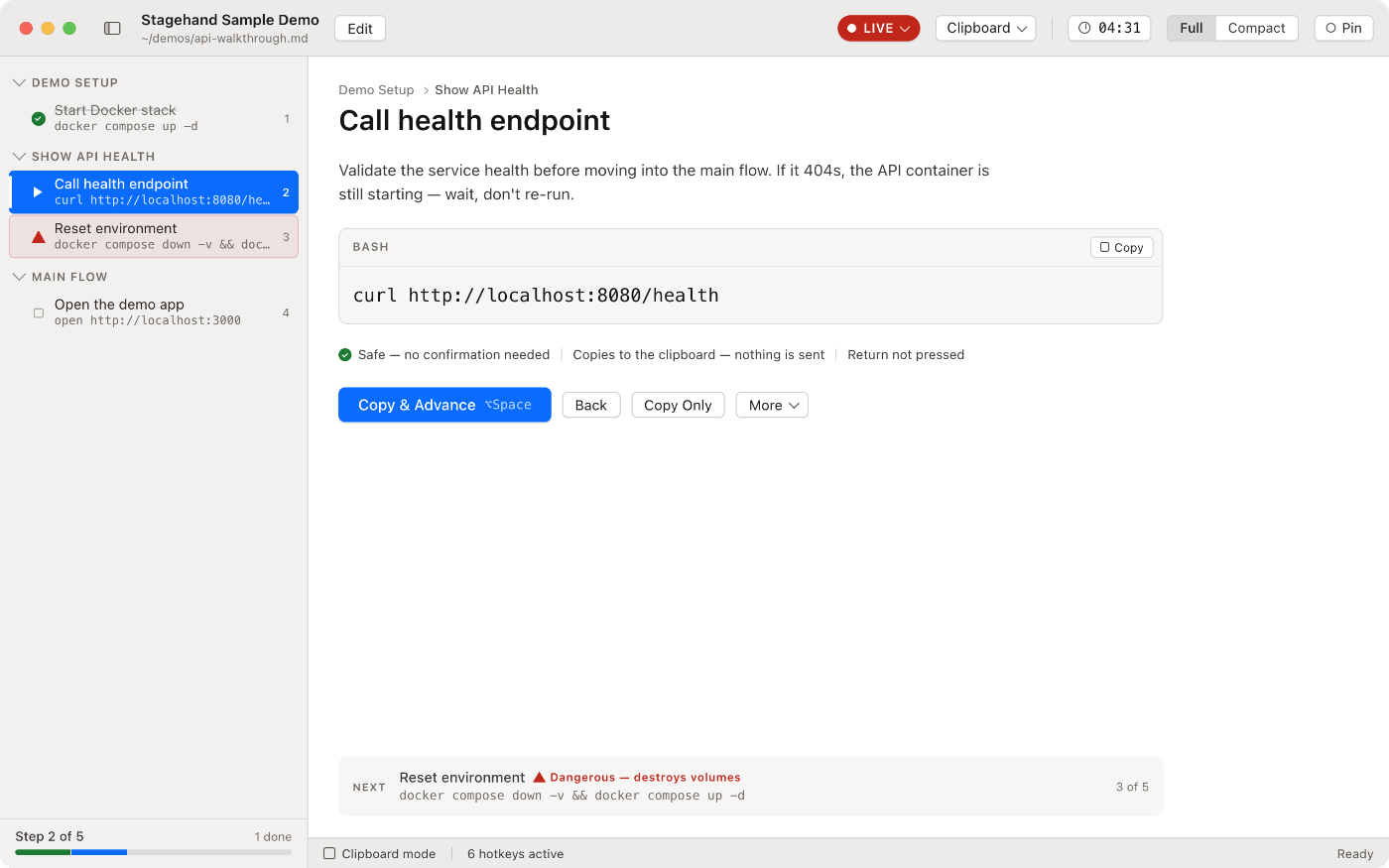Collapse the SHOW API HEALTH section
Viewport: 1389px width, 868px height.
19,157
